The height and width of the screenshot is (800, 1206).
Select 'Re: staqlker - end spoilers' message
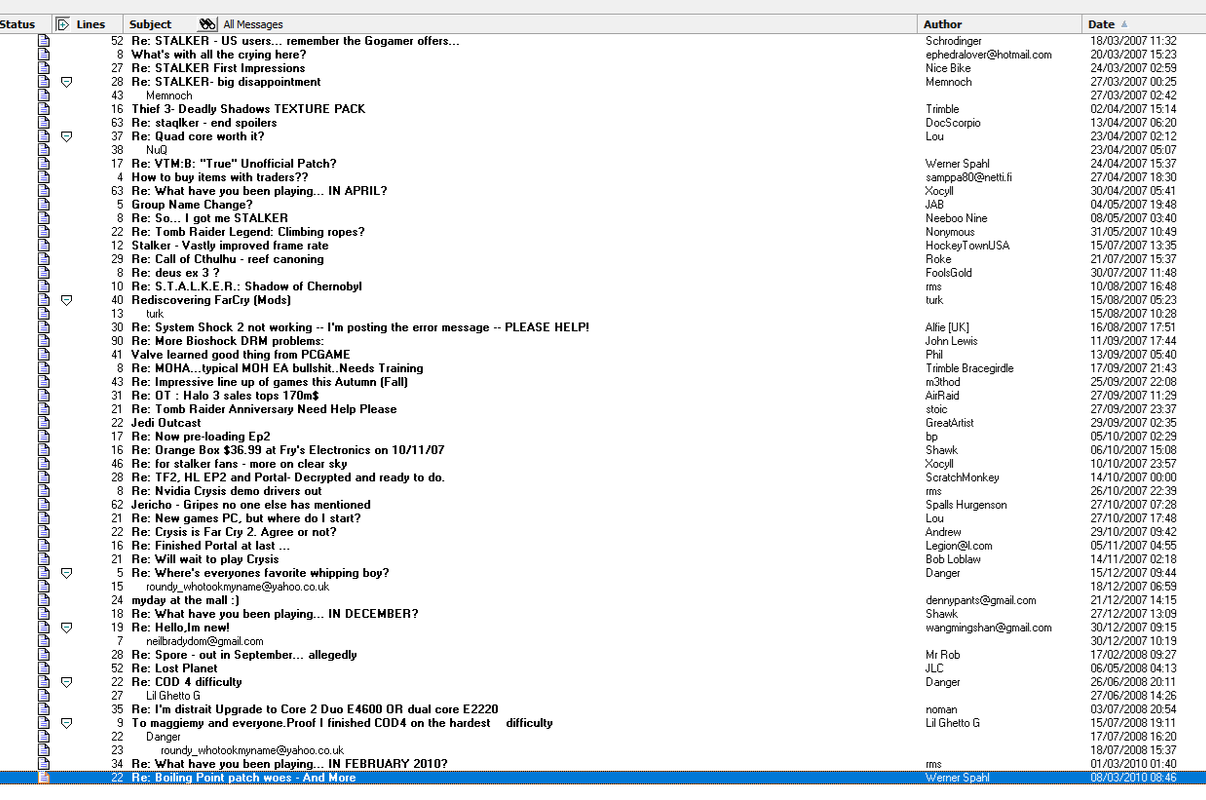[204, 123]
